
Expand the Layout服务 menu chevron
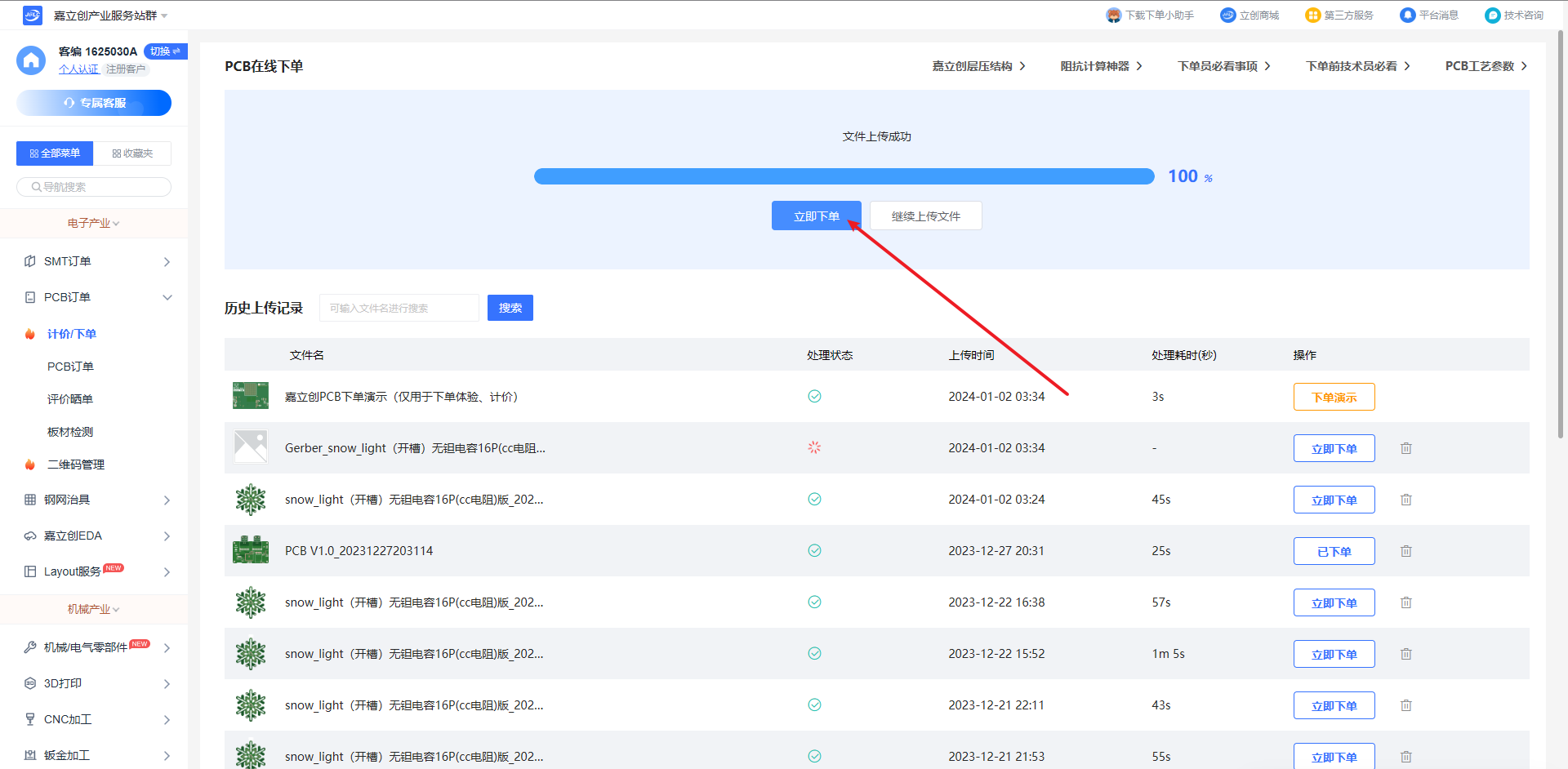pos(167,572)
